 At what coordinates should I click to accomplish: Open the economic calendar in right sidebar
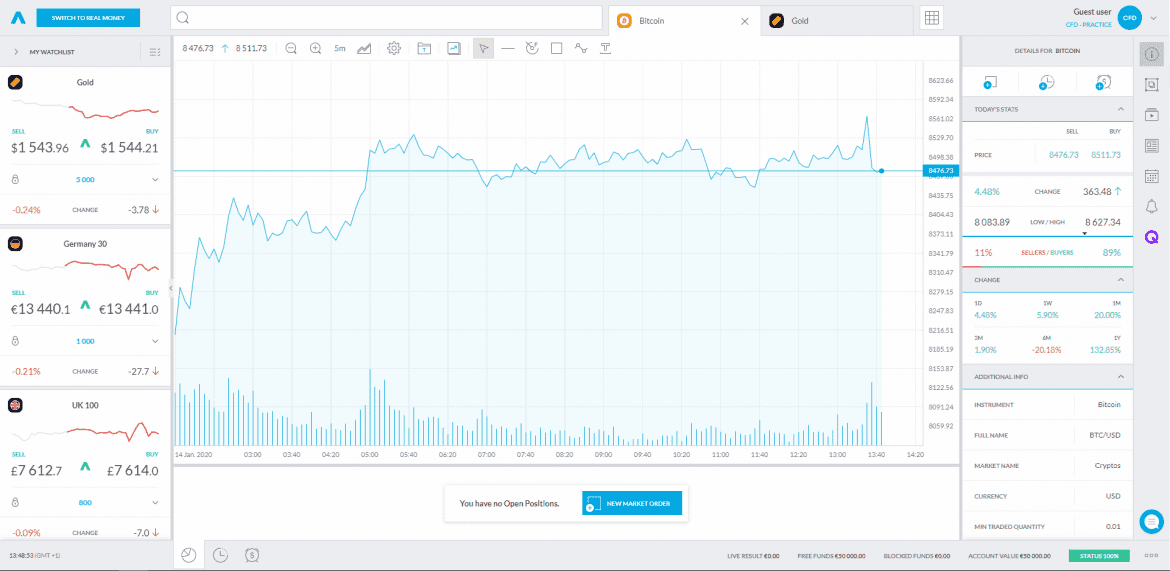coord(1151,176)
